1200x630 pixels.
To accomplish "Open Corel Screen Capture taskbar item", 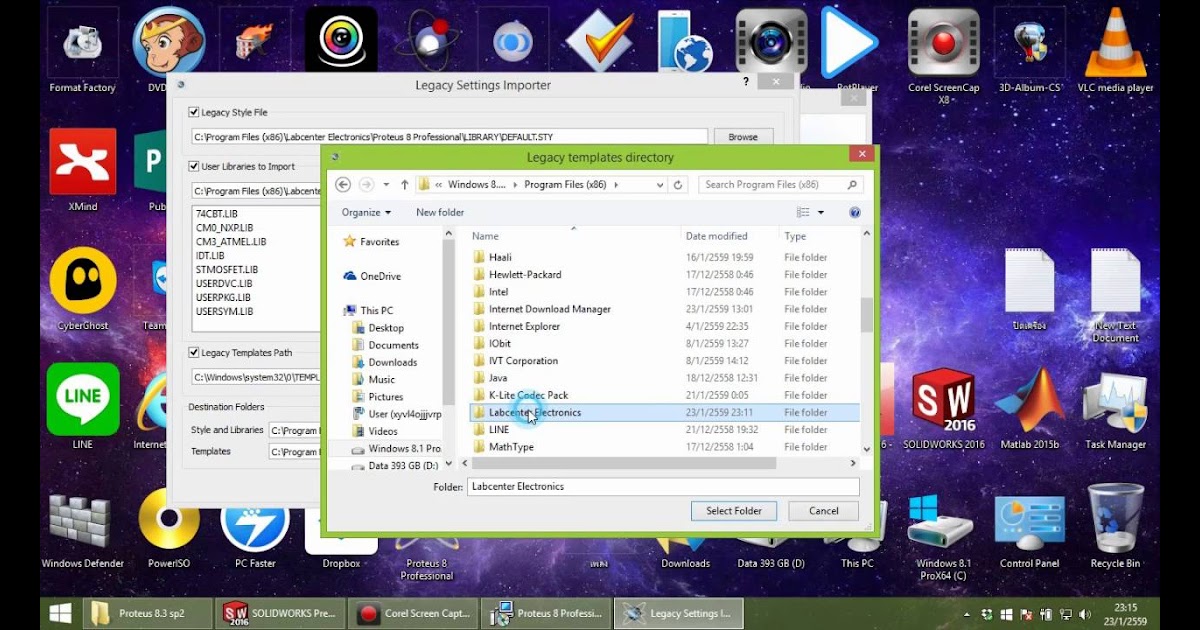I will (411, 613).
